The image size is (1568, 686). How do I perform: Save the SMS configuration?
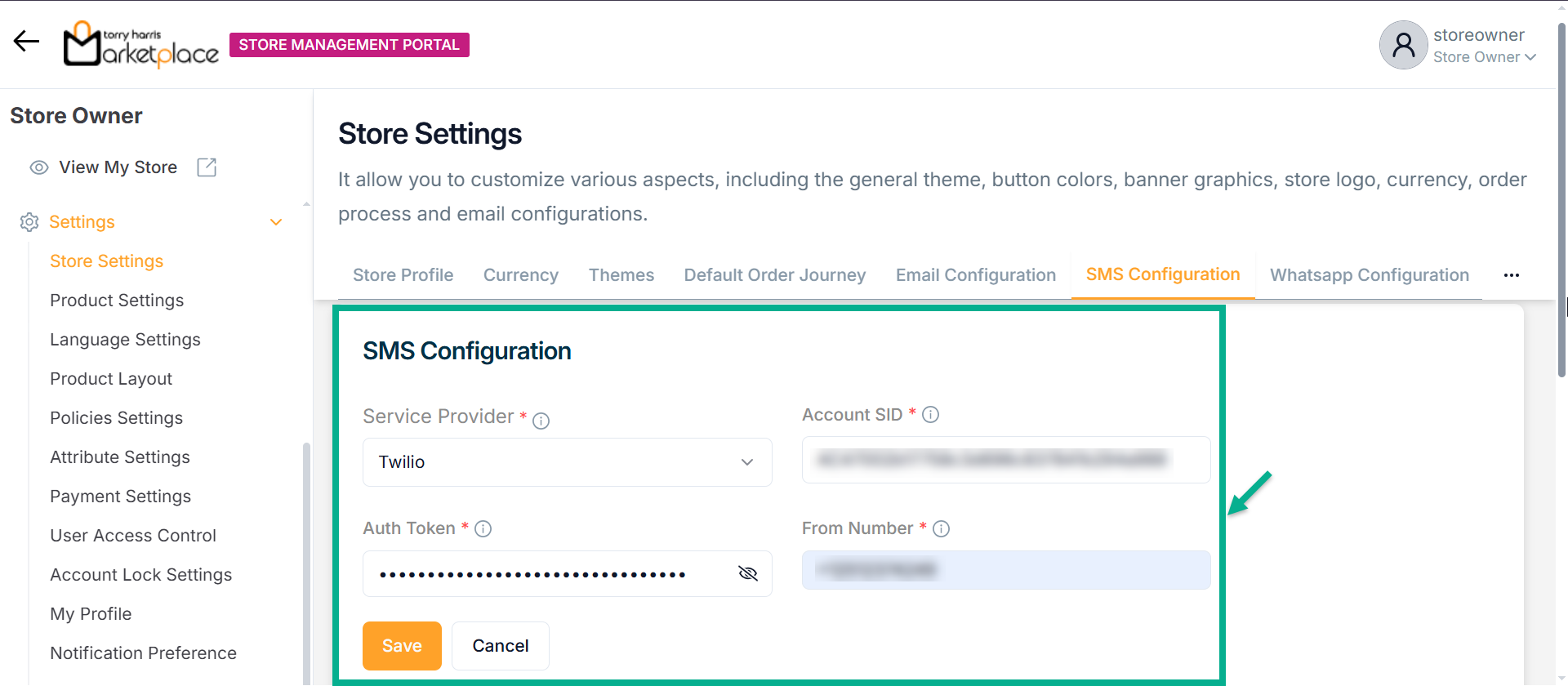pos(402,646)
